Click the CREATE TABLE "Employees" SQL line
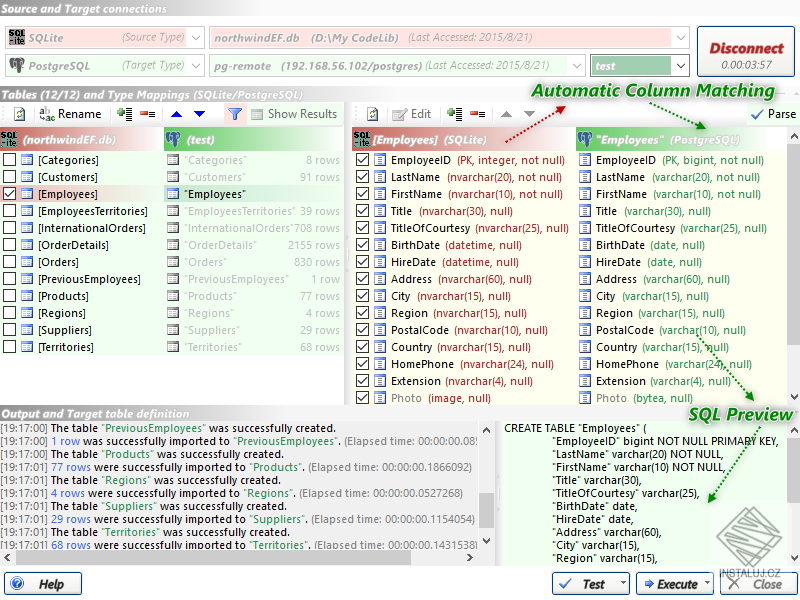 click(575, 428)
